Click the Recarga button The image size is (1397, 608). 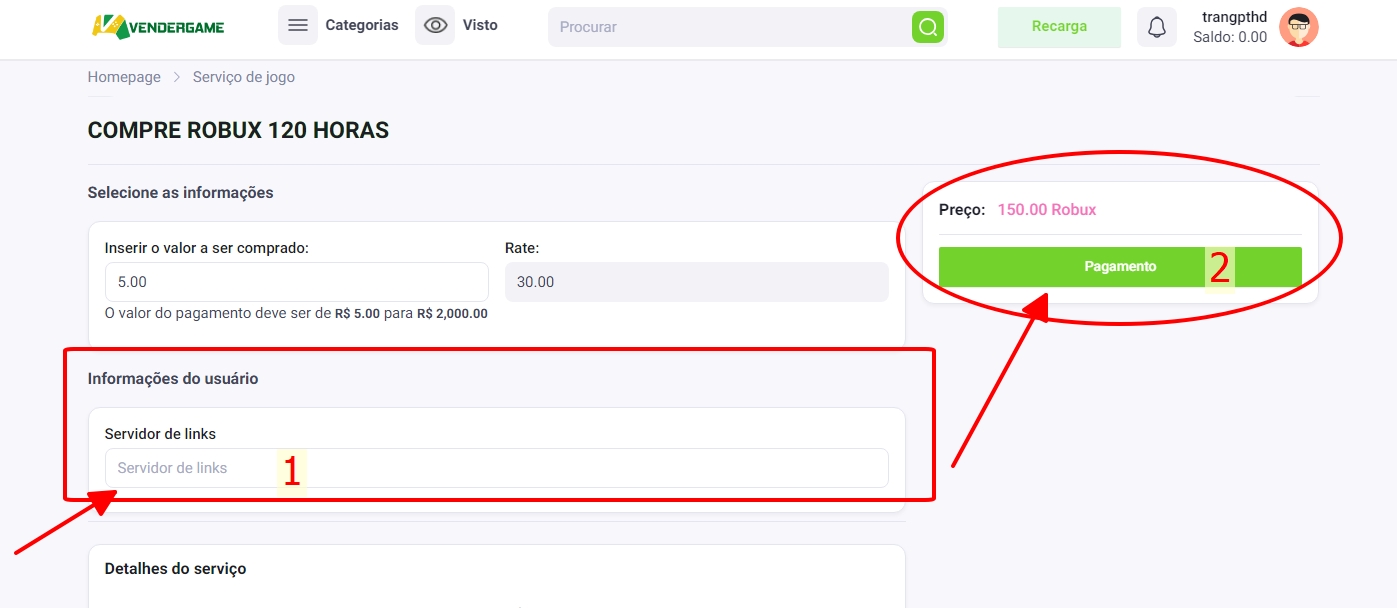point(1059,27)
